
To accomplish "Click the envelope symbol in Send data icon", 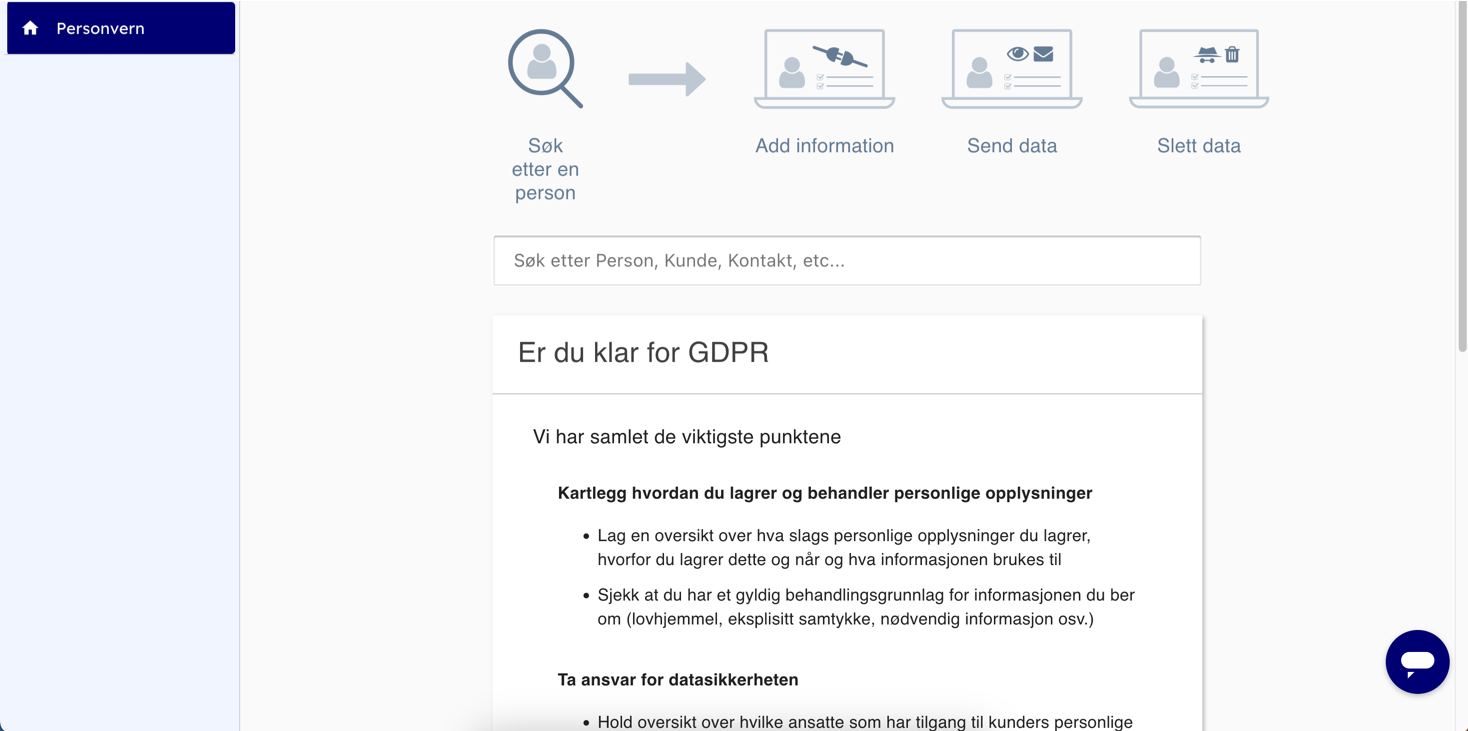I will tap(1043, 54).
